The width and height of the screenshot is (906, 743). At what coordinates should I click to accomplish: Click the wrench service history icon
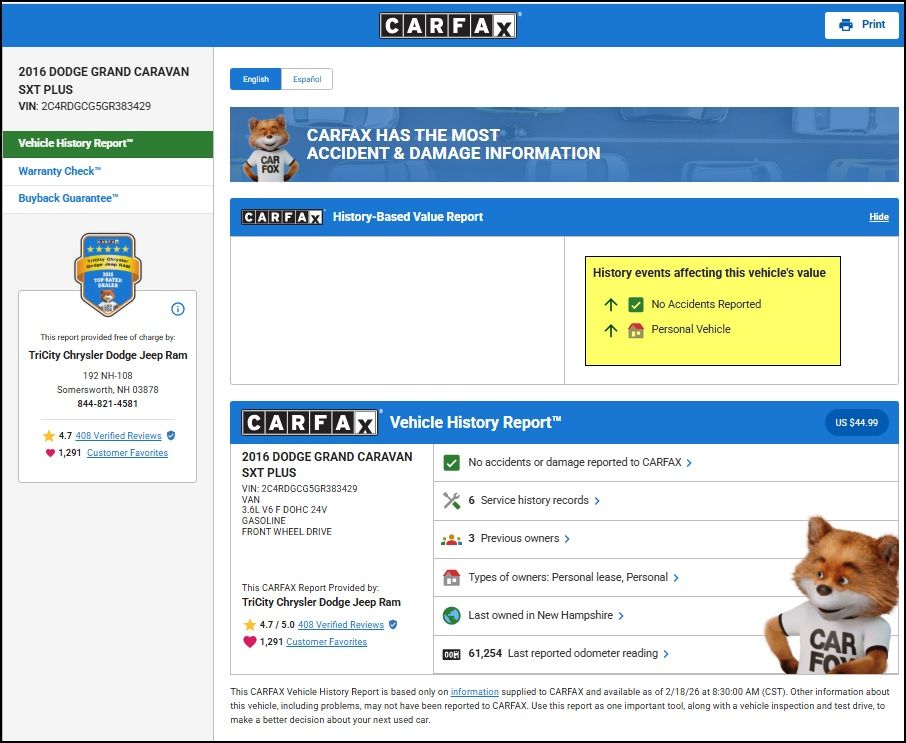pyautogui.click(x=451, y=500)
